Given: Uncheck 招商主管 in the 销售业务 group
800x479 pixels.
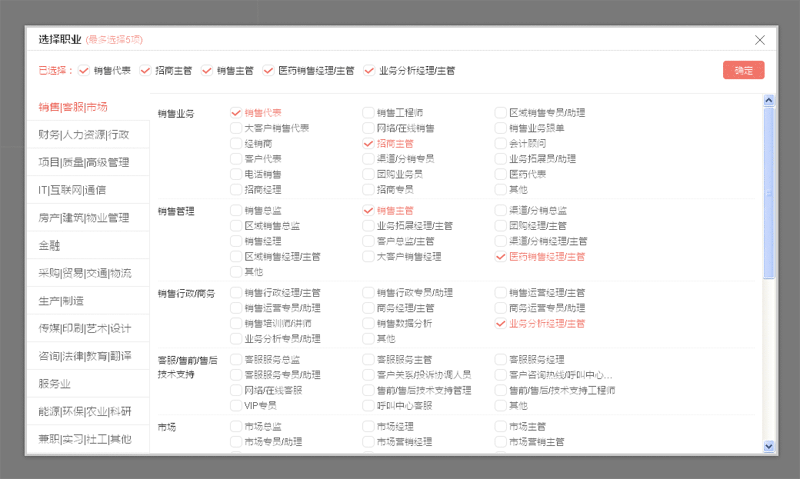Looking at the screenshot, I should pyautogui.click(x=368, y=143).
